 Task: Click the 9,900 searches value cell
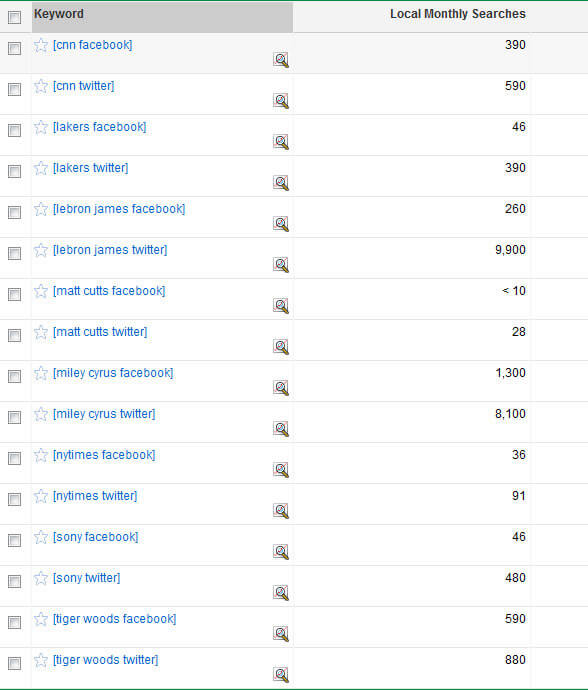510,250
